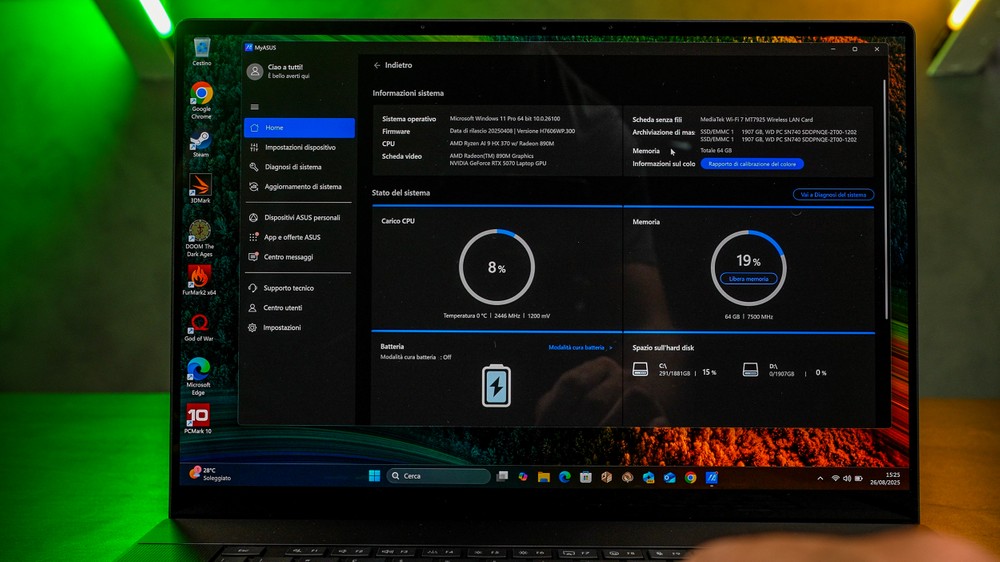Viewport: 1000px width, 562px height.
Task: Open Cestino on the desktop
Action: coord(202,52)
